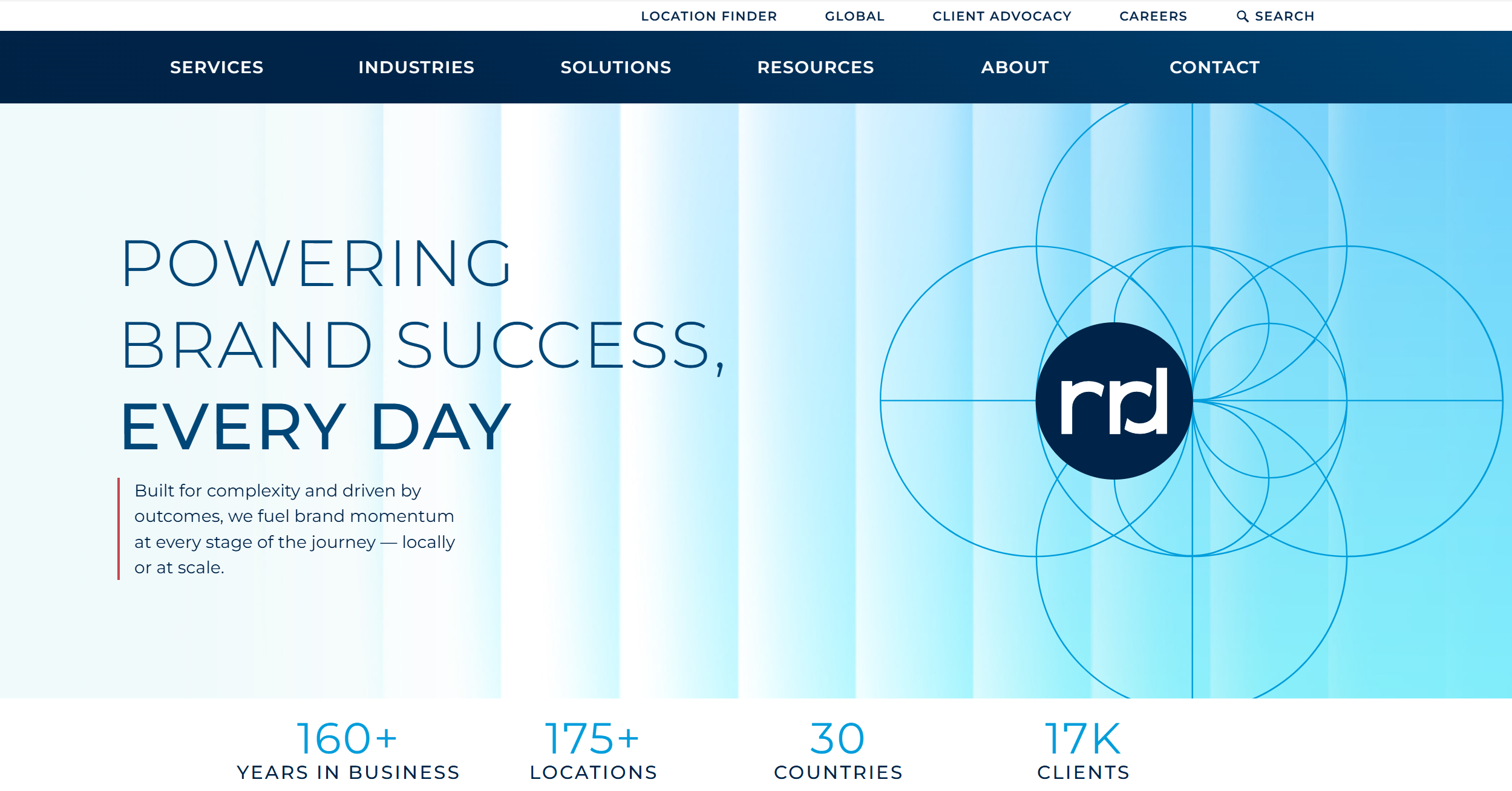Open the Global link
Viewport: 1512px width, 791px height.
click(855, 16)
